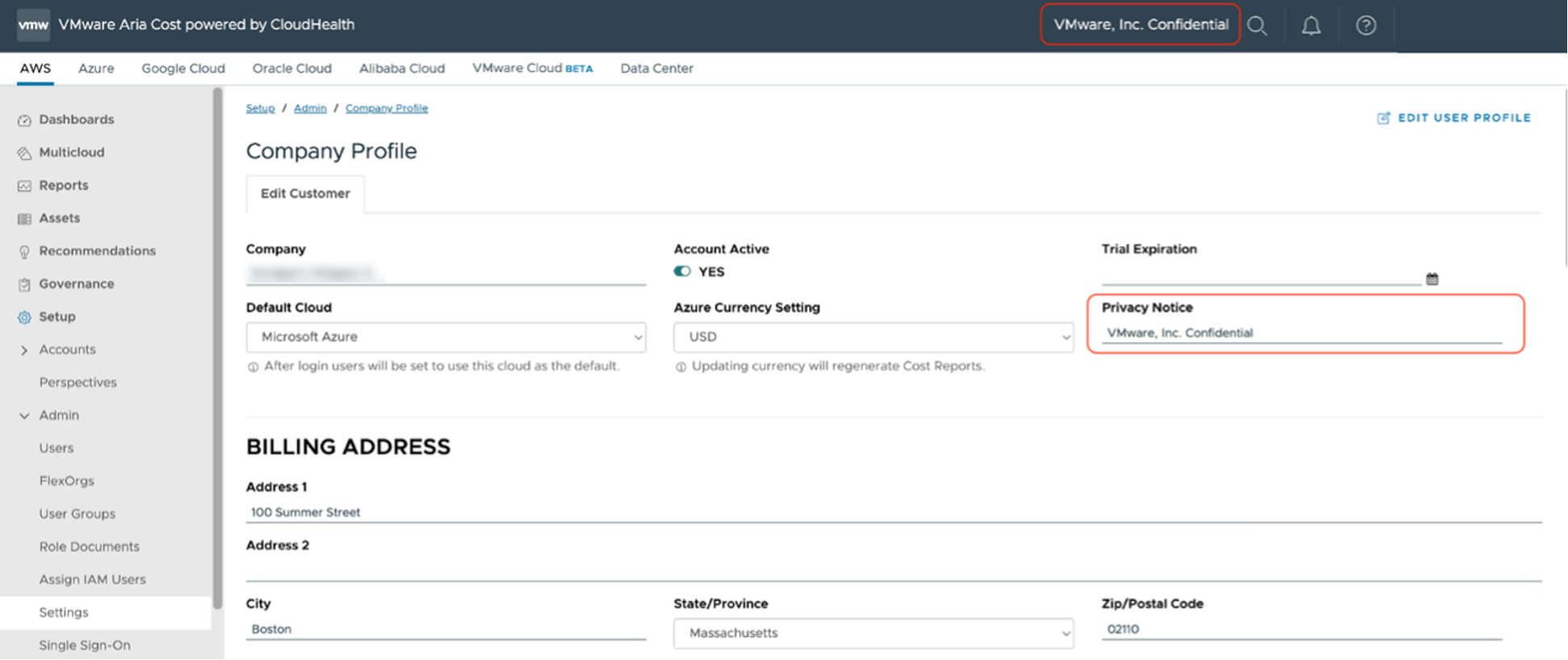
Task: Click the sidebar vertical scrollbar
Action: 217,349
